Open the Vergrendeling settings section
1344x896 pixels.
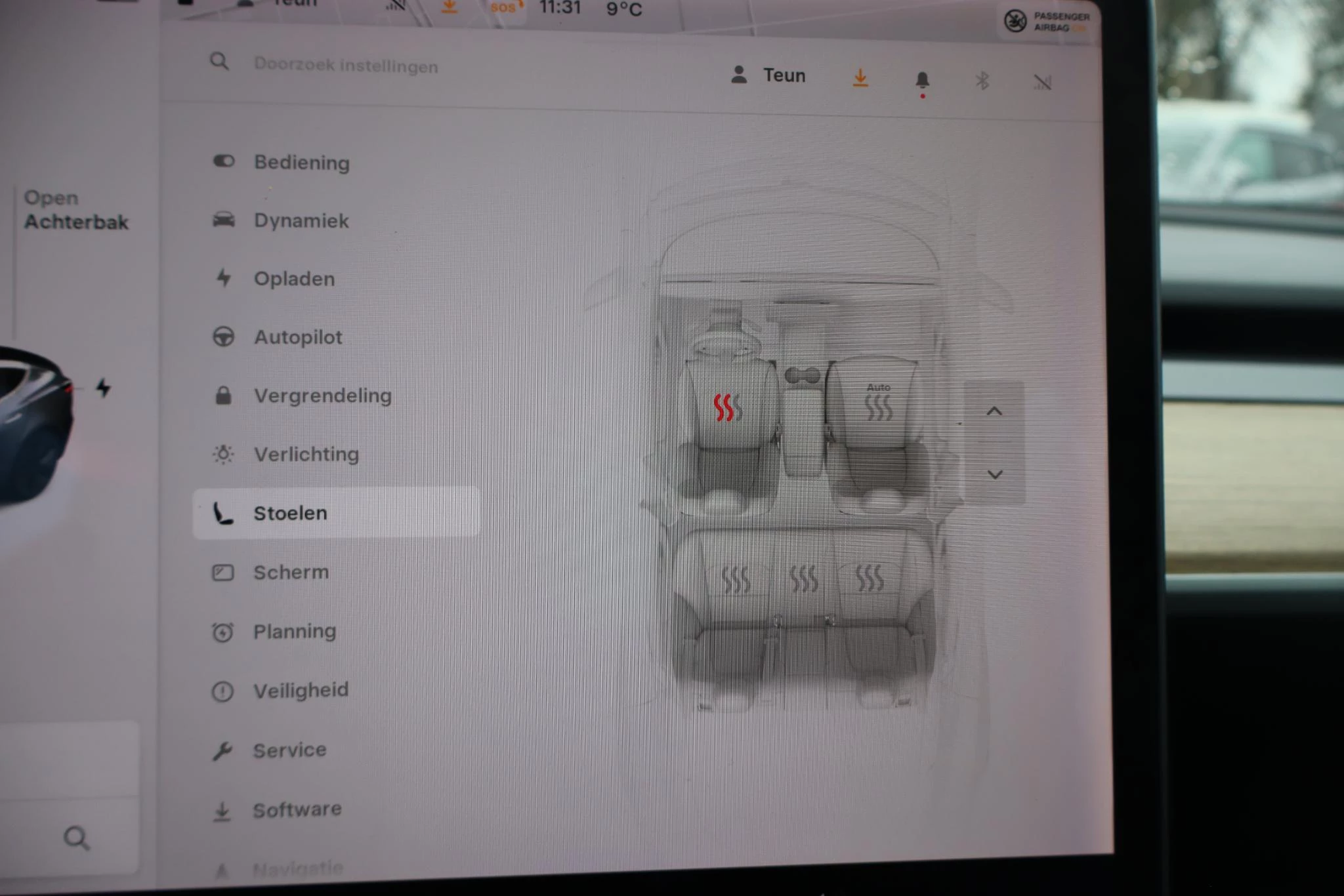pos(322,396)
